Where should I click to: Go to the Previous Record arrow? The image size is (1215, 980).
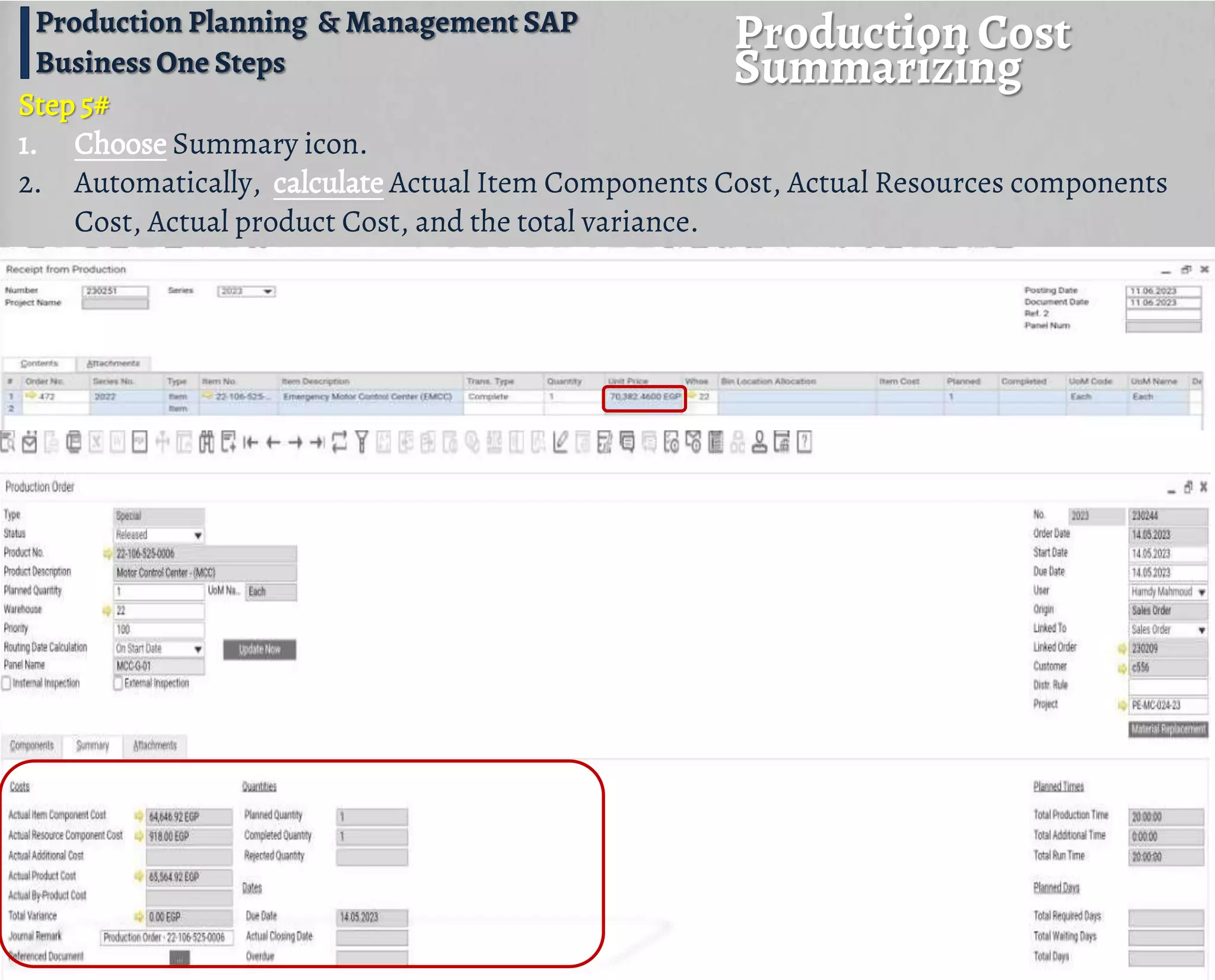tap(273, 443)
